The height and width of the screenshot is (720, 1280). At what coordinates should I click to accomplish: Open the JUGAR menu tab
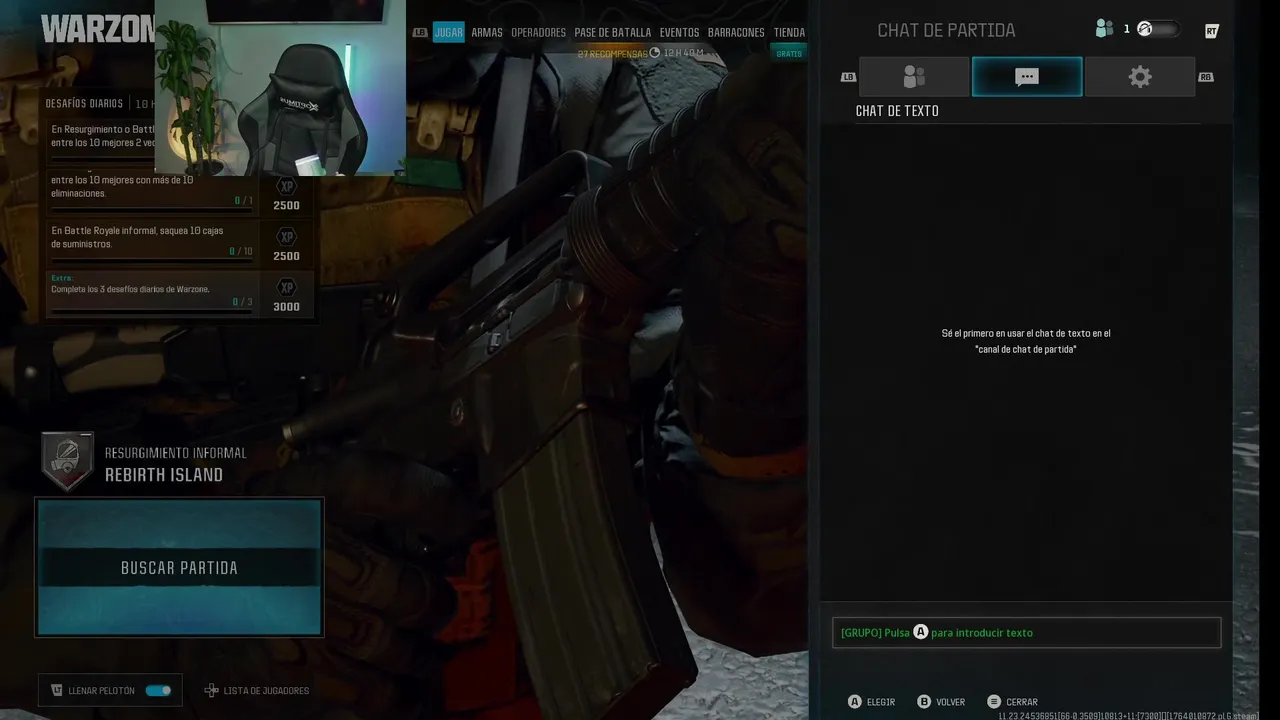(x=449, y=33)
